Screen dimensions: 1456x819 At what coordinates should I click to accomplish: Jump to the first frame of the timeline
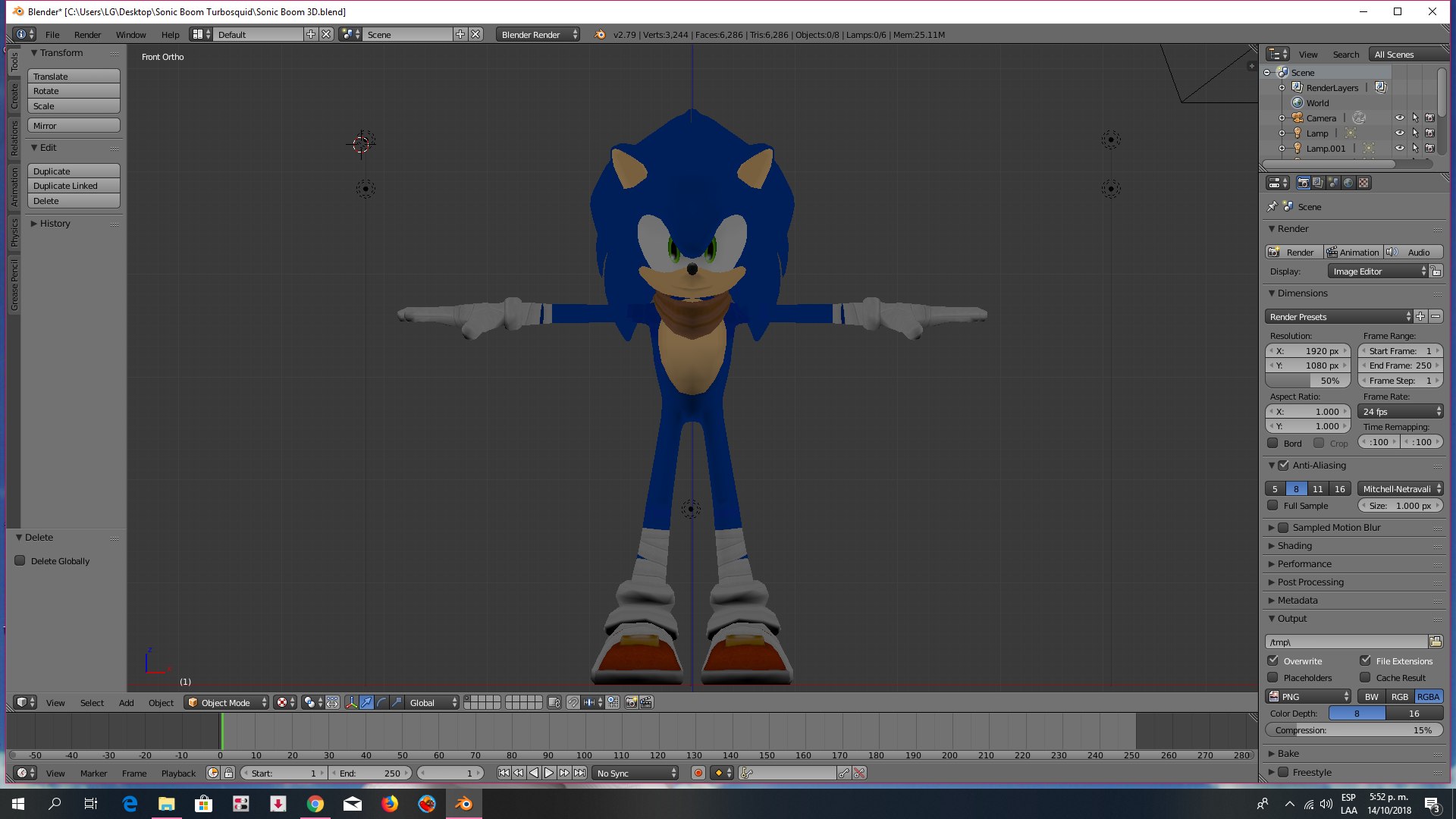click(504, 773)
